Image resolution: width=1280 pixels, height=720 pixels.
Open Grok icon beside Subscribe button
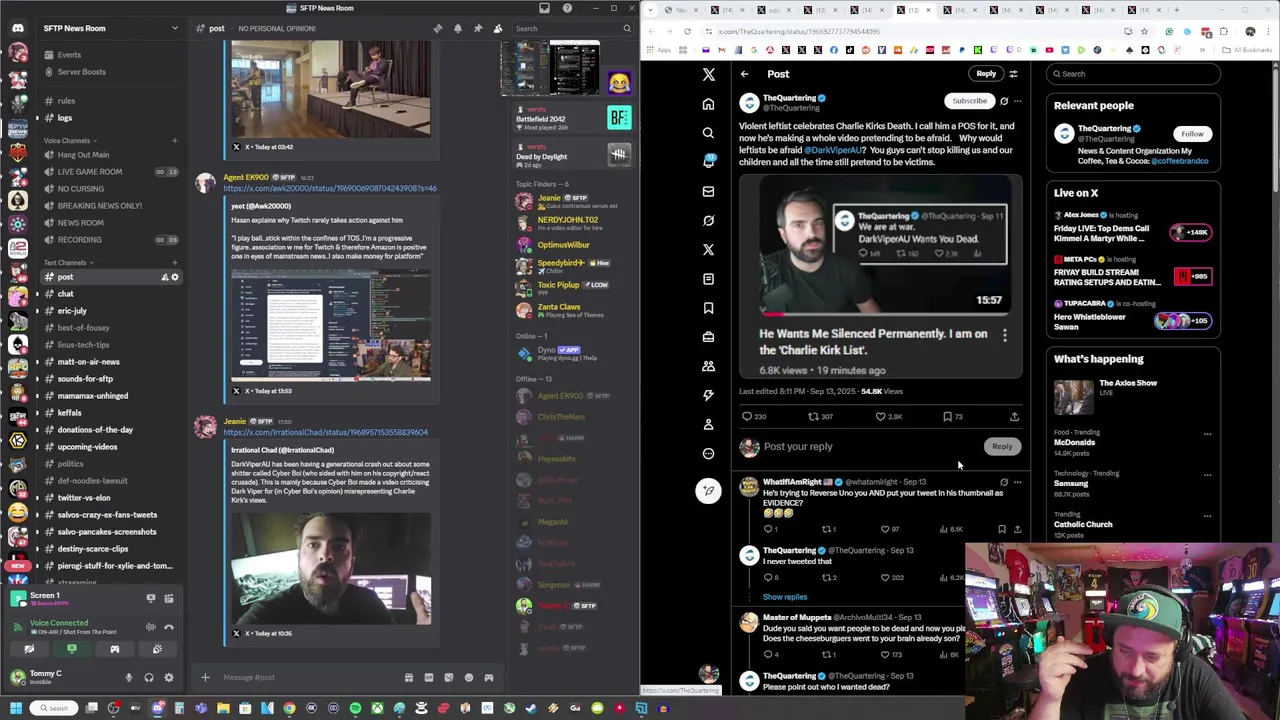coord(1004,101)
